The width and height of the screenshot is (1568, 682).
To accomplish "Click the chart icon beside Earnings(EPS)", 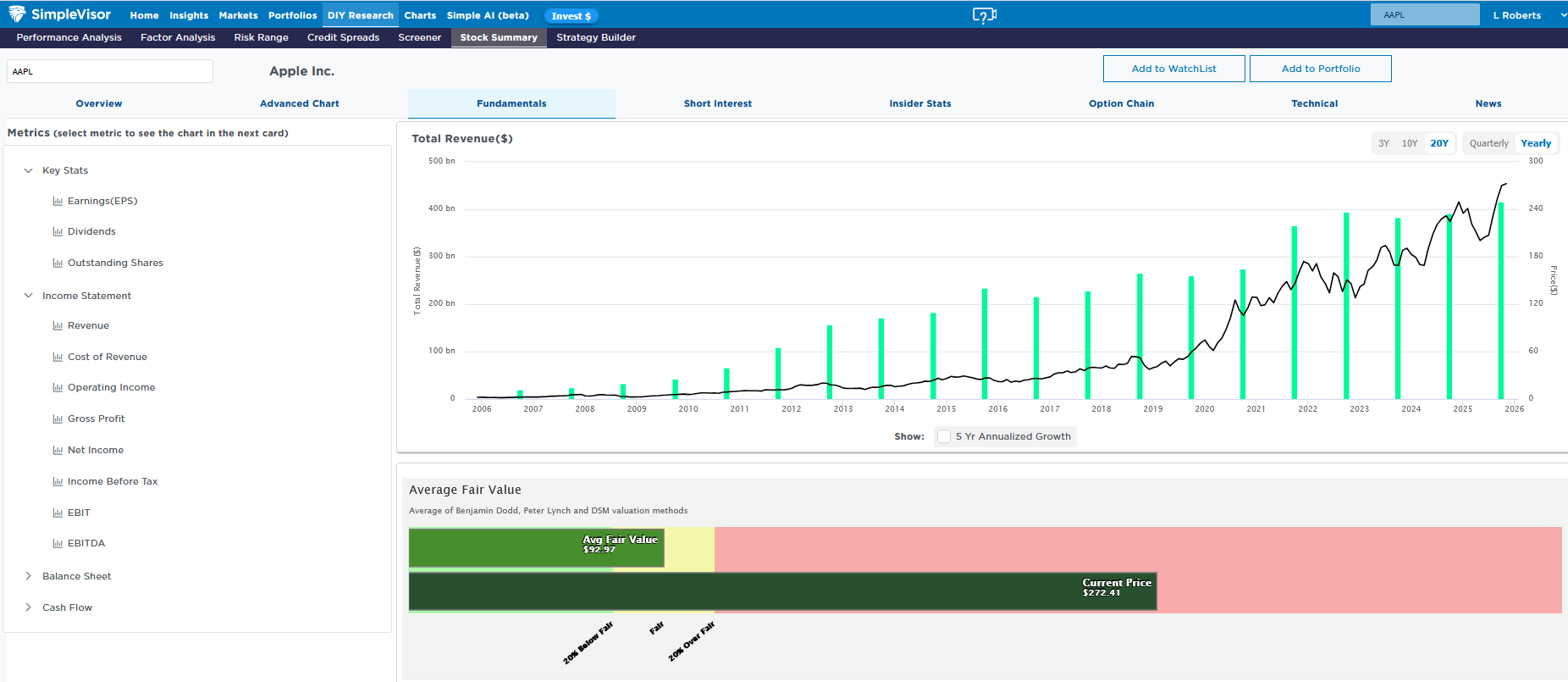I will tap(58, 202).
